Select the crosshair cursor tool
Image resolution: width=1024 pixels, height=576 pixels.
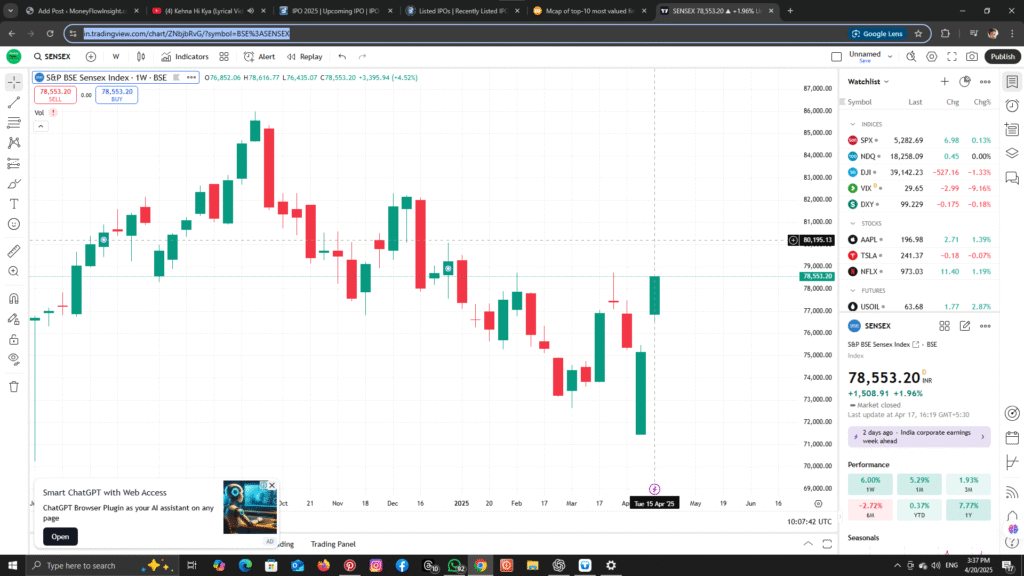(14, 82)
